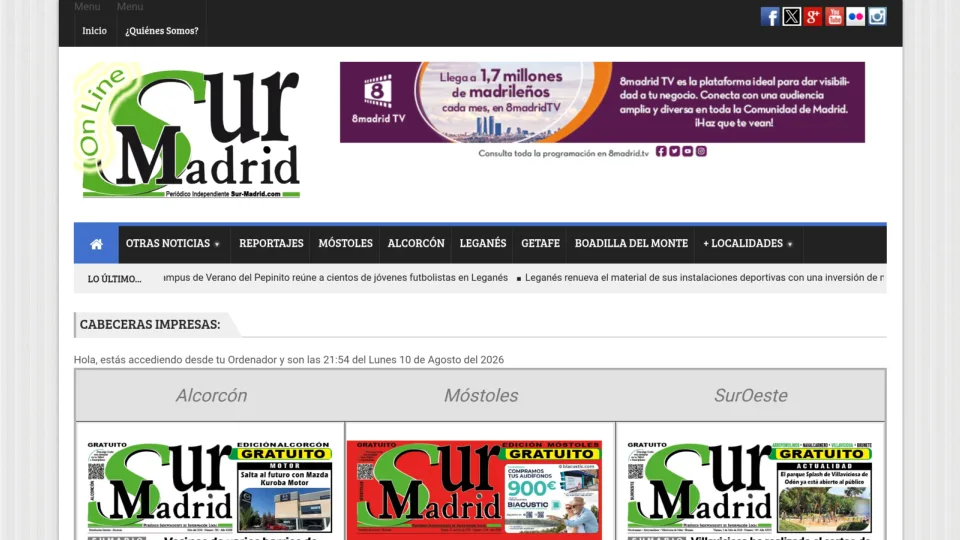Image resolution: width=960 pixels, height=540 pixels.
Task: Open the Móstoles red printed edition cover
Action: click(x=474, y=489)
